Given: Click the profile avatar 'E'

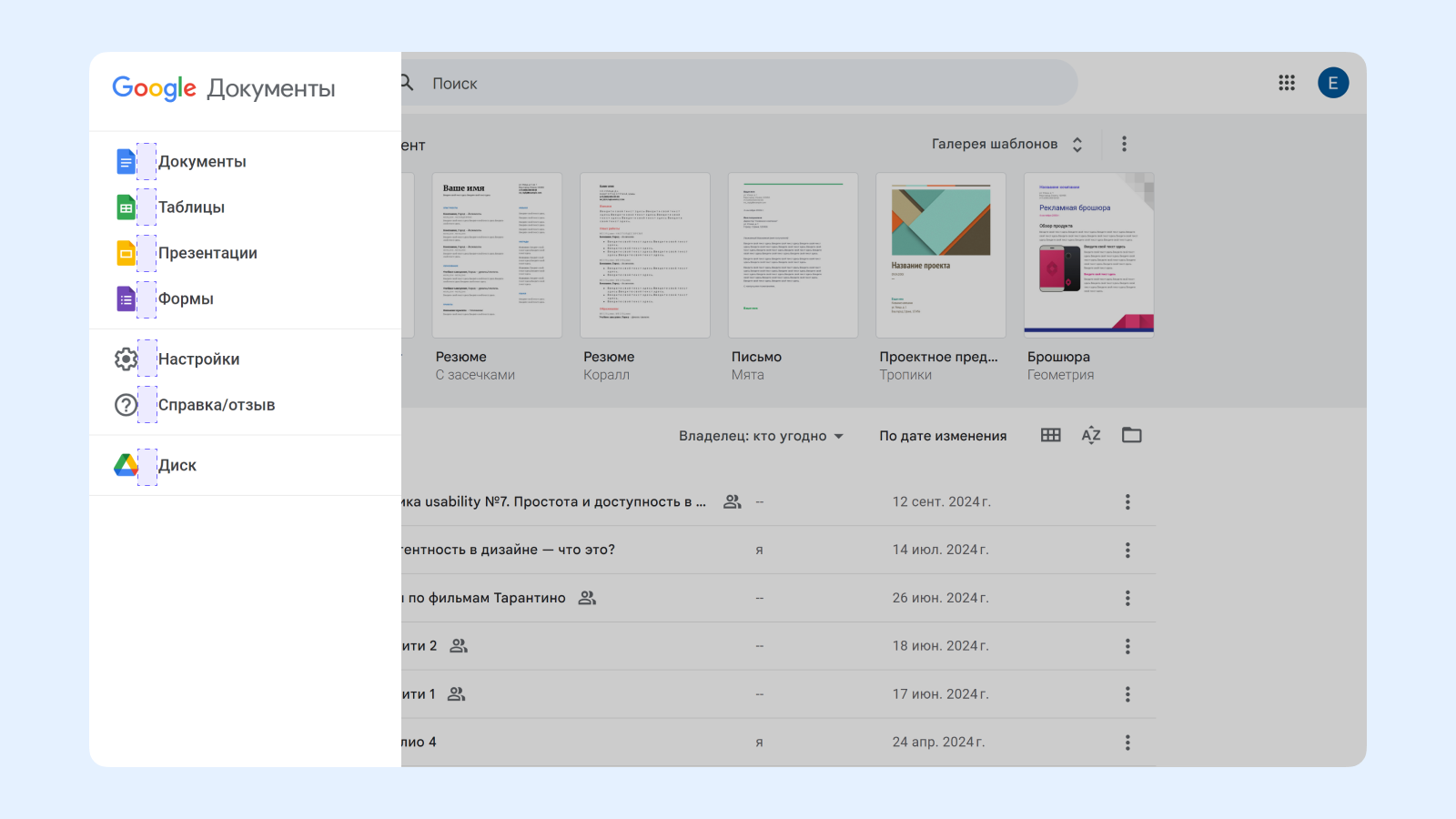Looking at the screenshot, I should click(1333, 82).
